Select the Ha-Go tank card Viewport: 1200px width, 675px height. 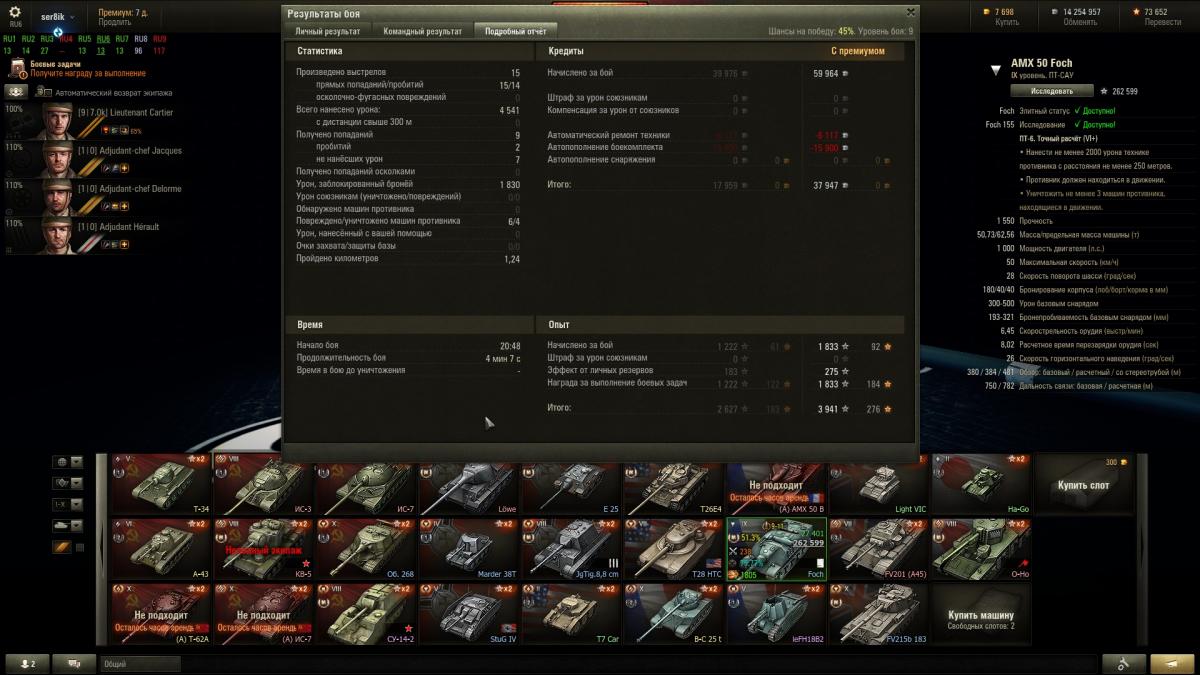click(981, 484)
